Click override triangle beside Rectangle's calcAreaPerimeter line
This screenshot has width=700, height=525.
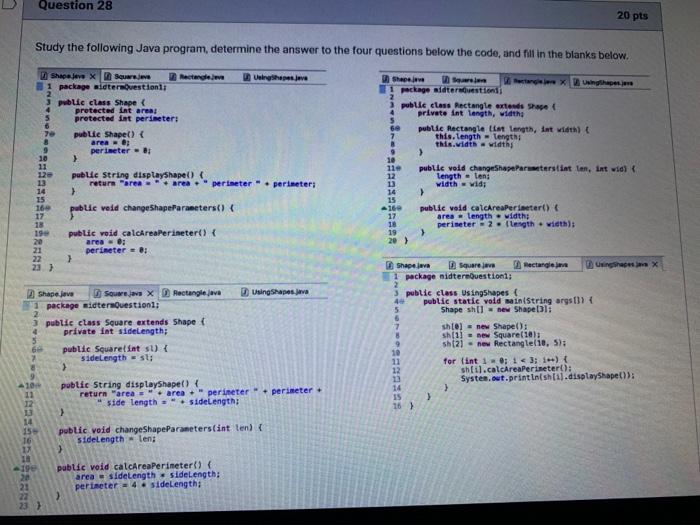coord(384,208)
